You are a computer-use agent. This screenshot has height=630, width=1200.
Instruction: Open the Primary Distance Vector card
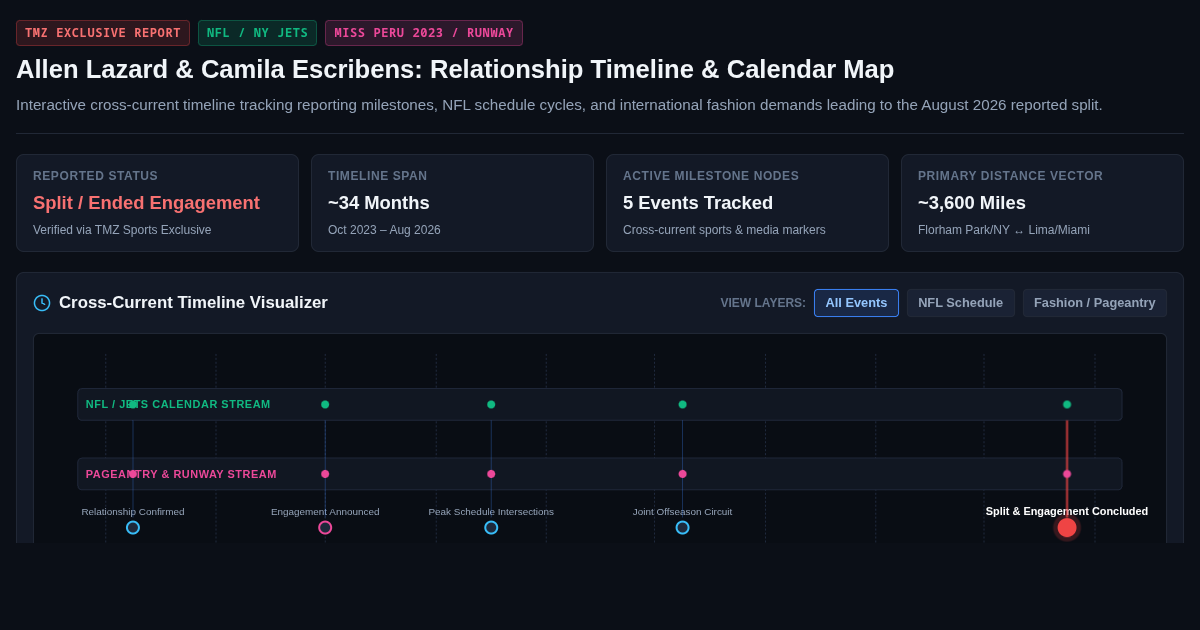1042,203
